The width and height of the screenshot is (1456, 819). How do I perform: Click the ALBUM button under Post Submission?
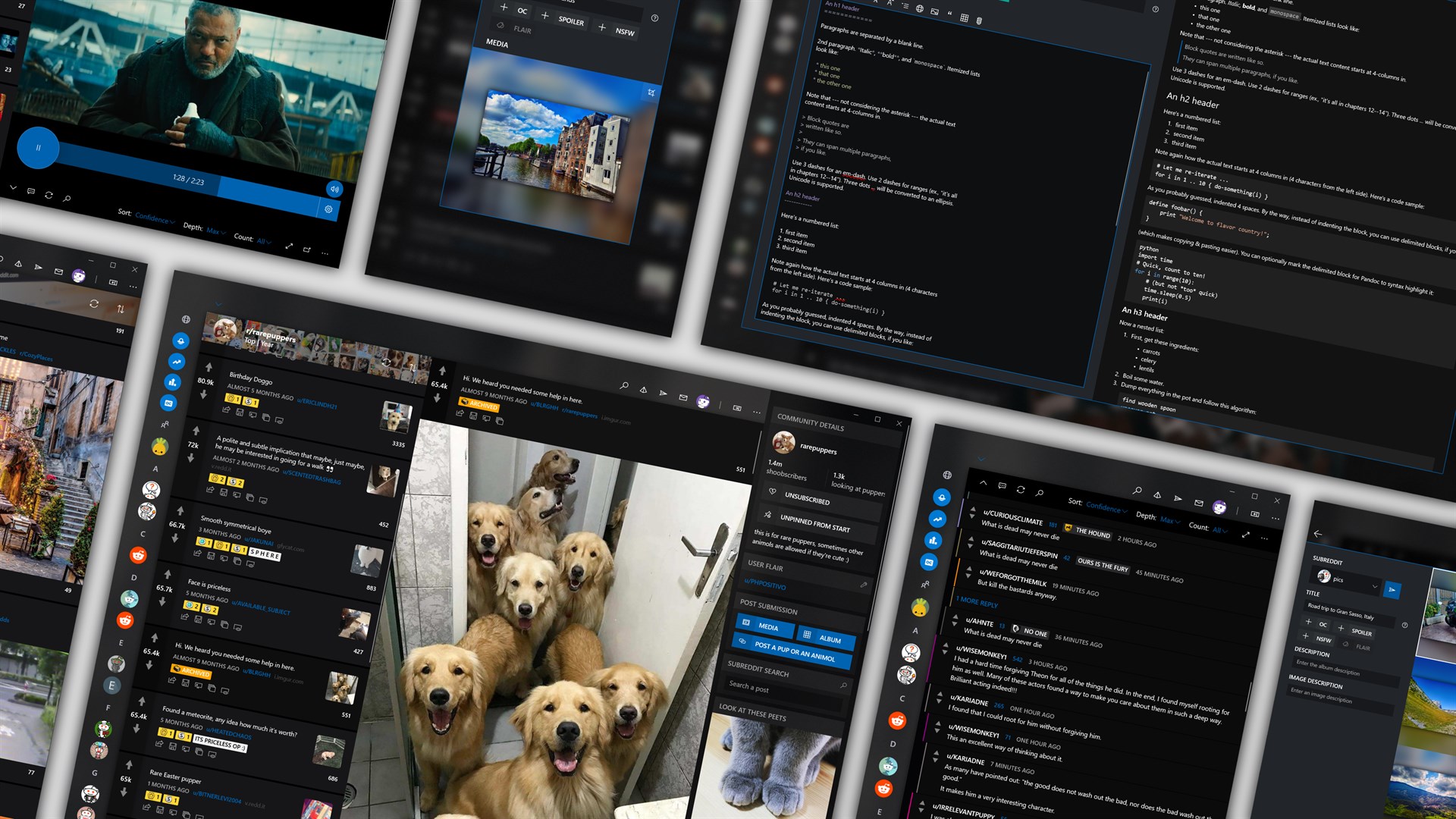(829, 639)
